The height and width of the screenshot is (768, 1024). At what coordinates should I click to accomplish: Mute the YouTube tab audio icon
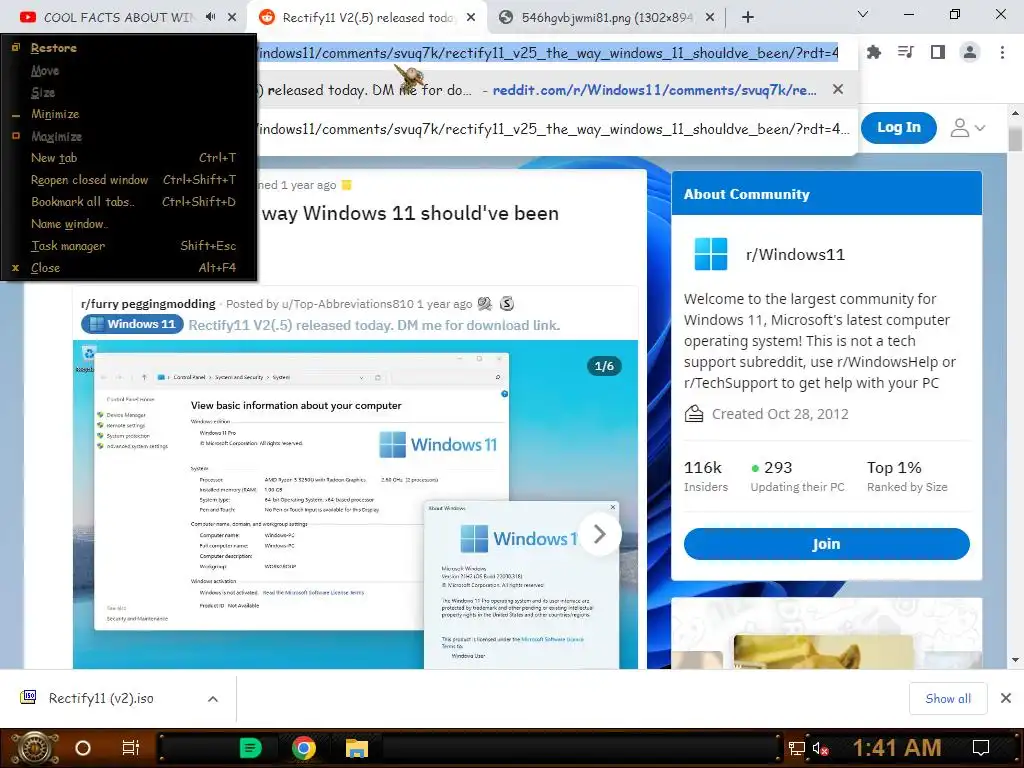tap(210, 17)
